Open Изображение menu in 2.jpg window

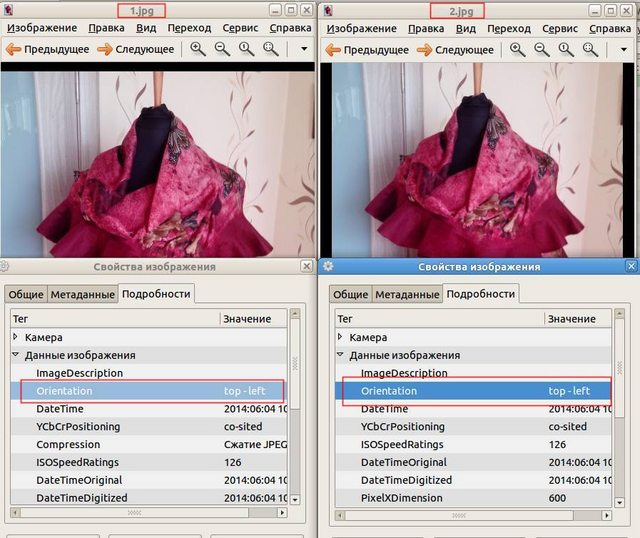(x=362, y=29)
